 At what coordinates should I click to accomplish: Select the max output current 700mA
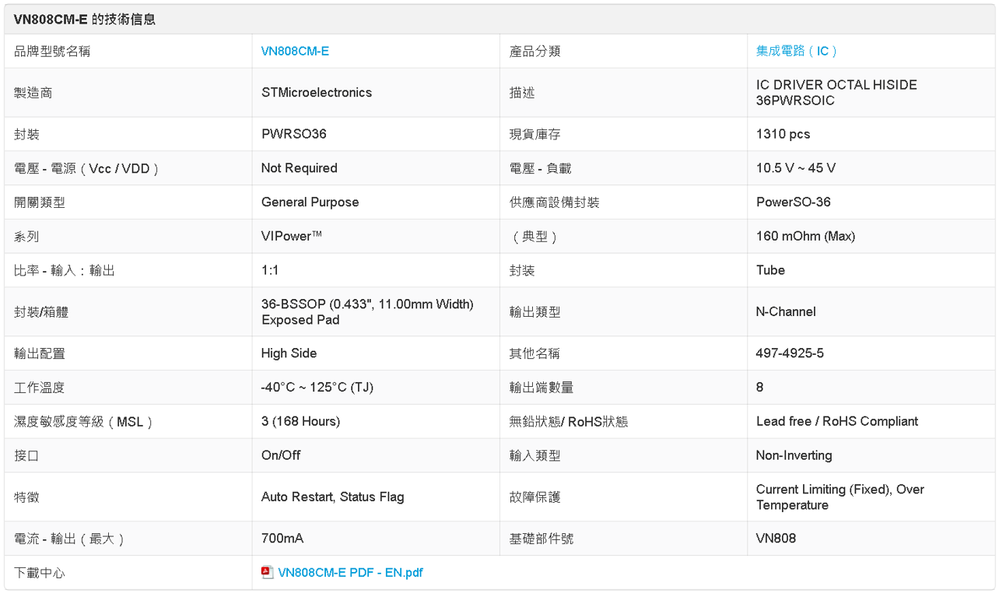(x=282, y=539)
